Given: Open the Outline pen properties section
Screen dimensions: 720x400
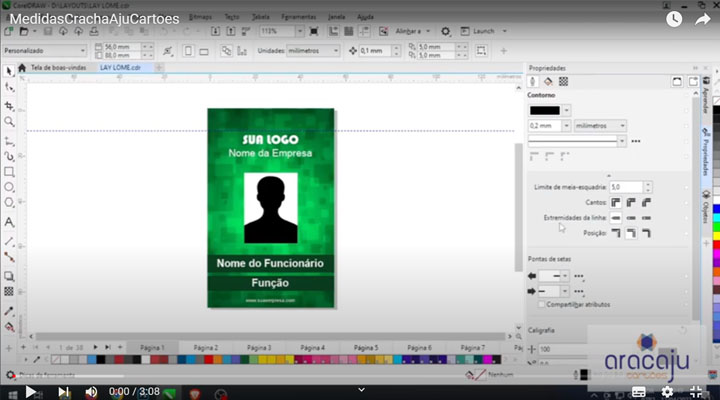Looking at the screenshot, I should coord(533,82).
